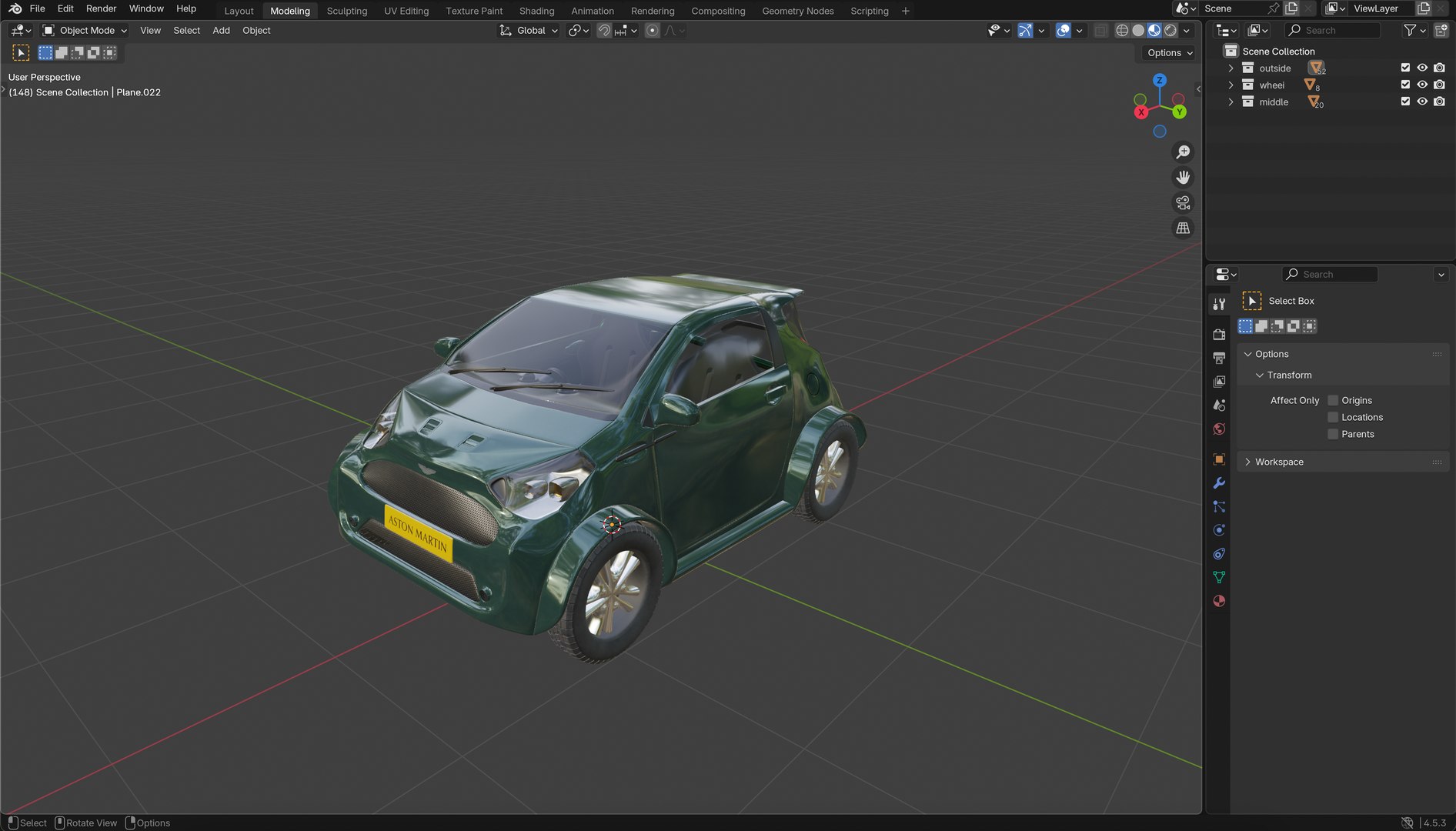This screenshot has height=831, width=1456.
Task: Select rendered viewport shading
Action: point(1170,31)
